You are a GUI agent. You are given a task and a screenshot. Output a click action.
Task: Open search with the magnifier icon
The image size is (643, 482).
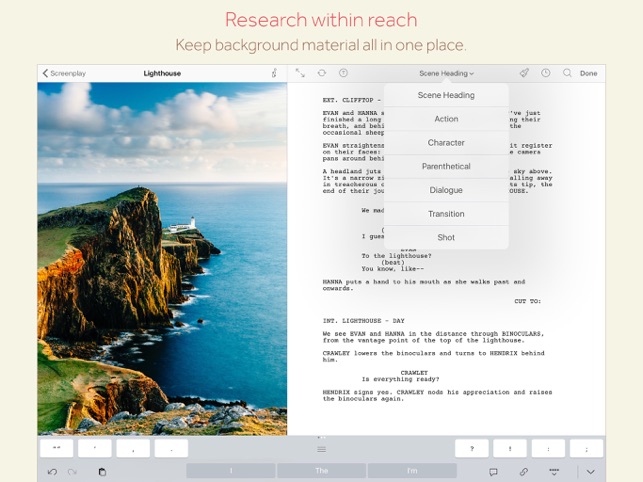click(x=567, y=73)
